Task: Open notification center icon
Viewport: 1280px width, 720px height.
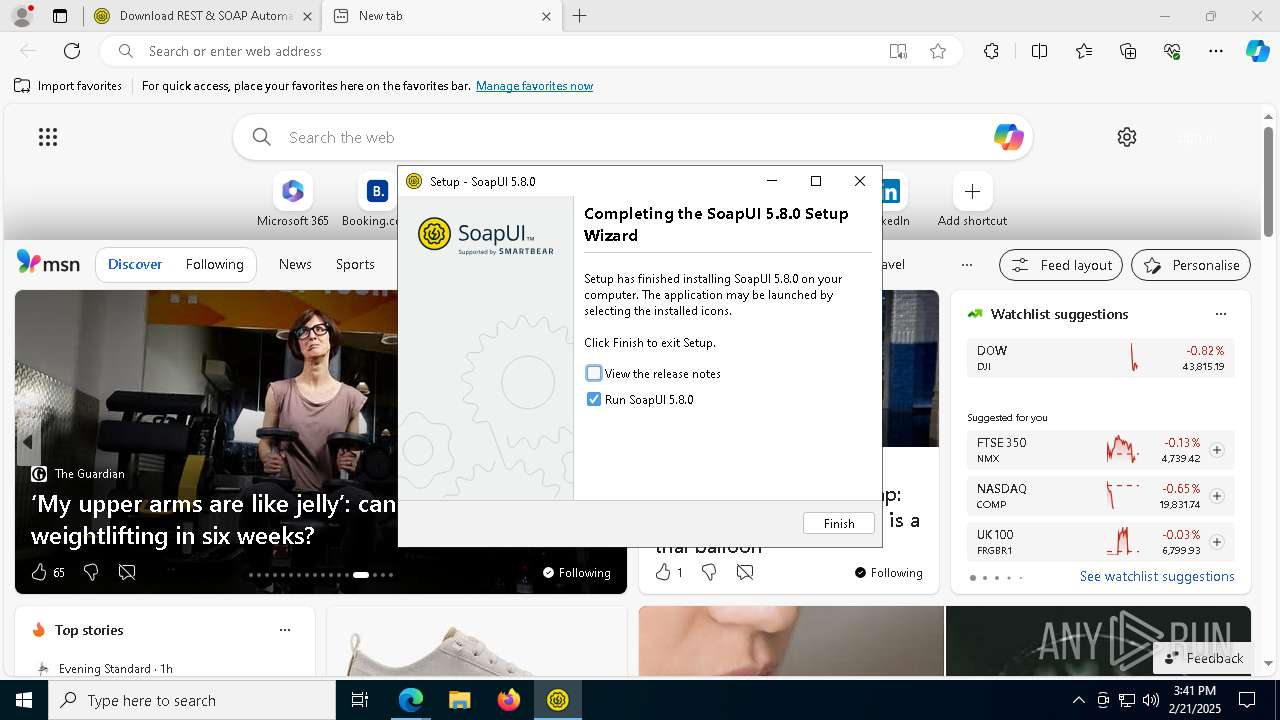Action: click(x=1247, y=700)
